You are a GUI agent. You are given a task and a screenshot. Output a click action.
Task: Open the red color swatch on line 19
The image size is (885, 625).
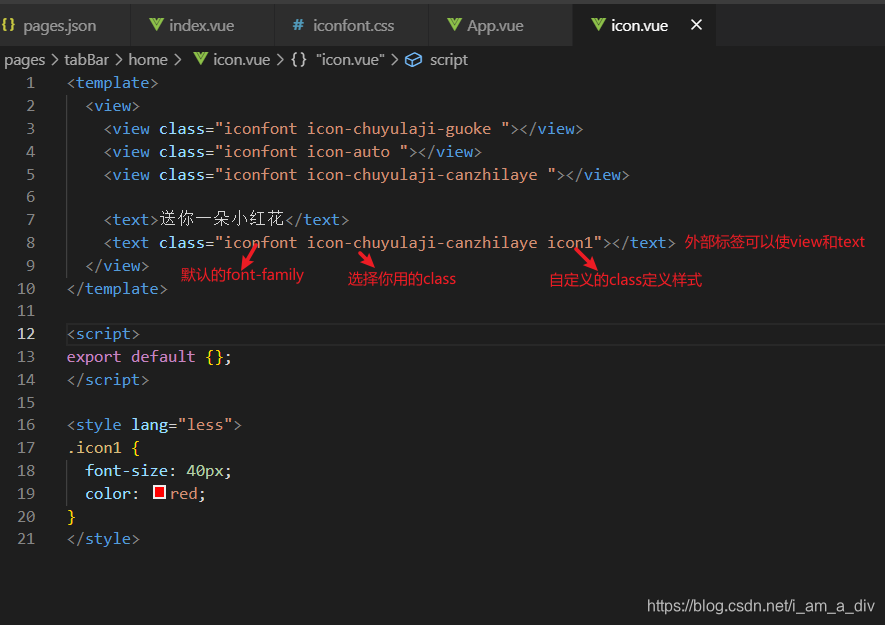pos(159,492)
